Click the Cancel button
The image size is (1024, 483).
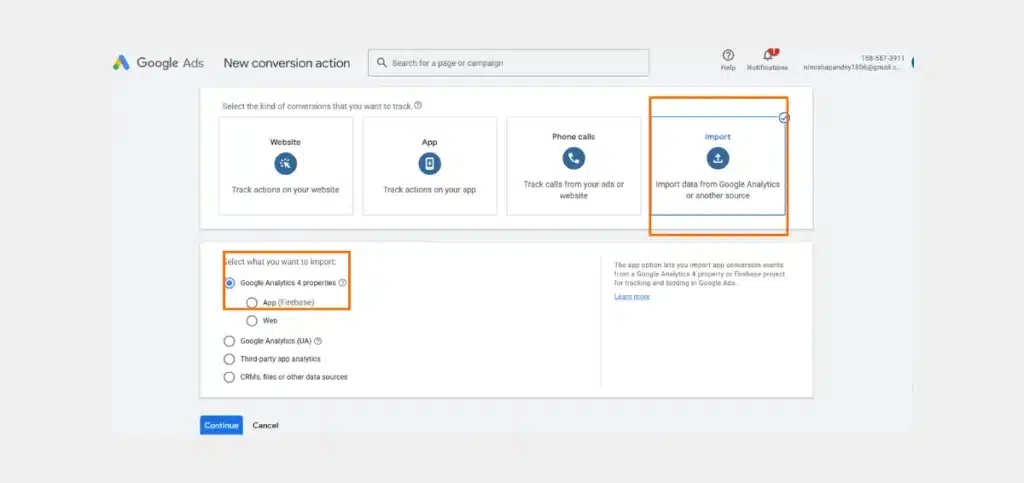[x=266, y=425]
